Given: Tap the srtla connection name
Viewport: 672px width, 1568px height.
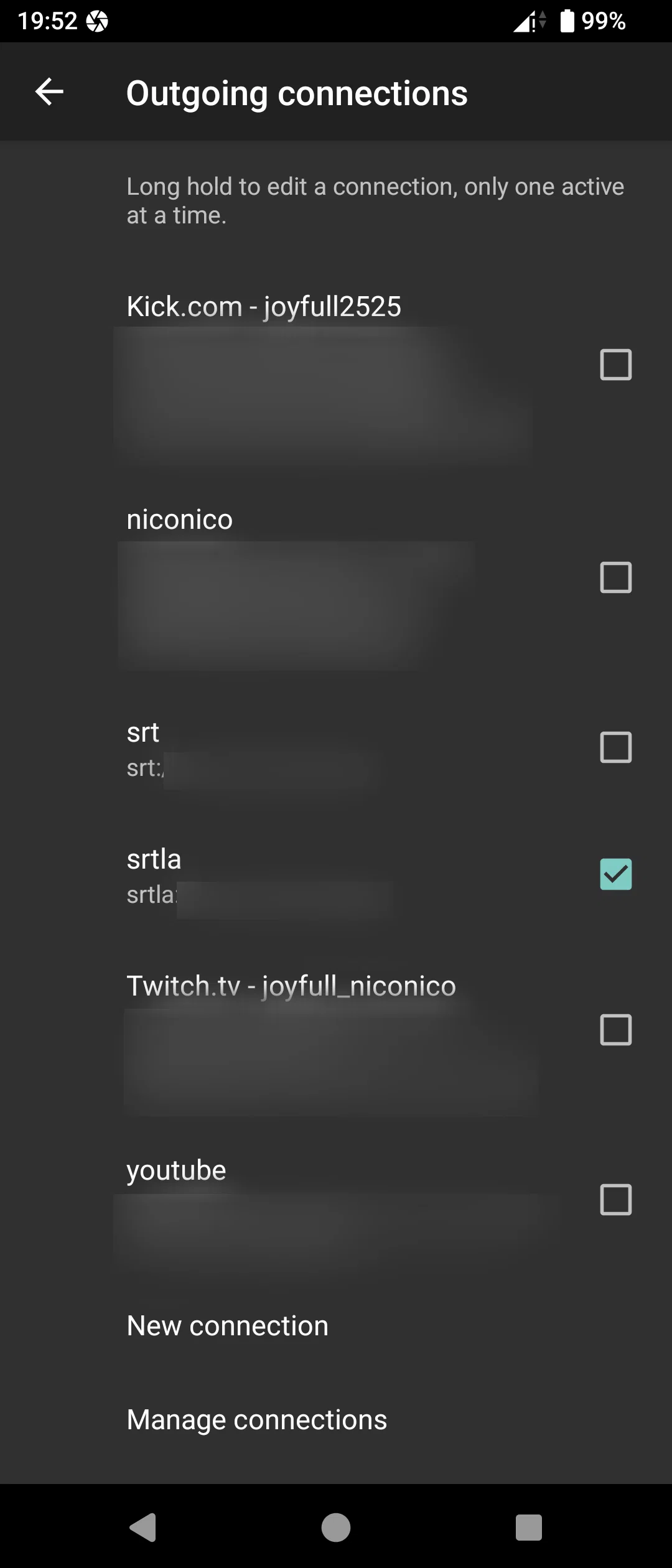Looking at the screenshot, I should [x=154, y=859].
